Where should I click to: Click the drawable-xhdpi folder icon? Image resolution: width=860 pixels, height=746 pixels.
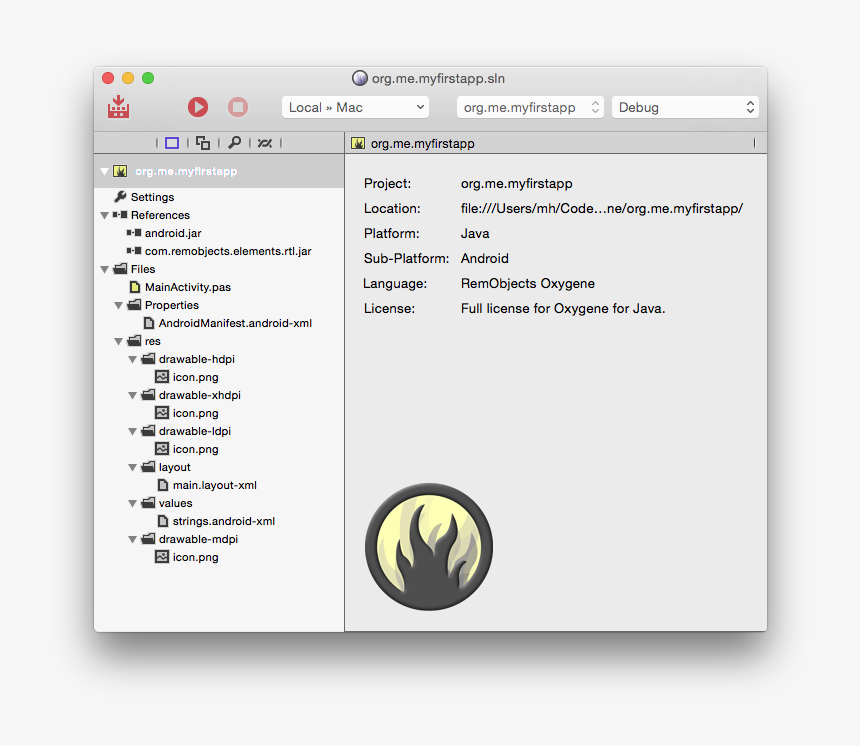pos(149,395)
